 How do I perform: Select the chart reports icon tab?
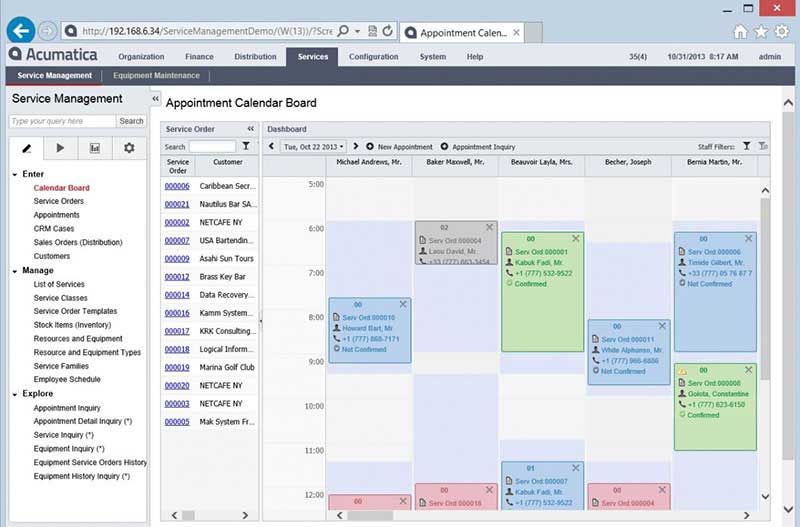(95, 148)
